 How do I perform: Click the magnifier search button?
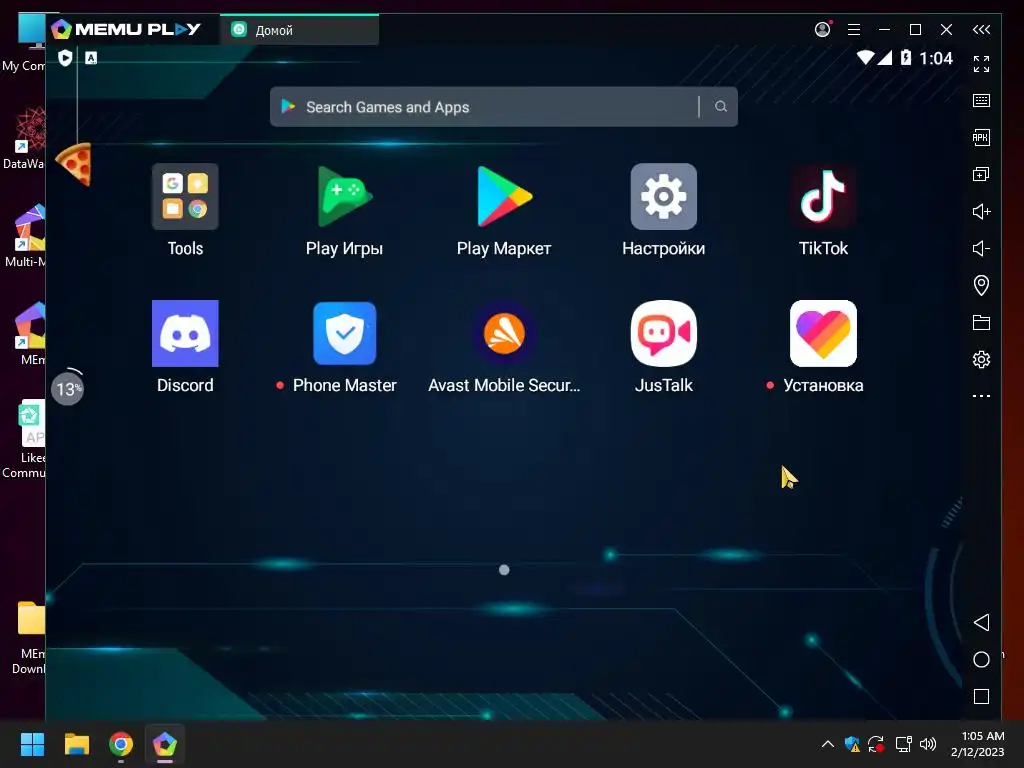pos(720,106)
